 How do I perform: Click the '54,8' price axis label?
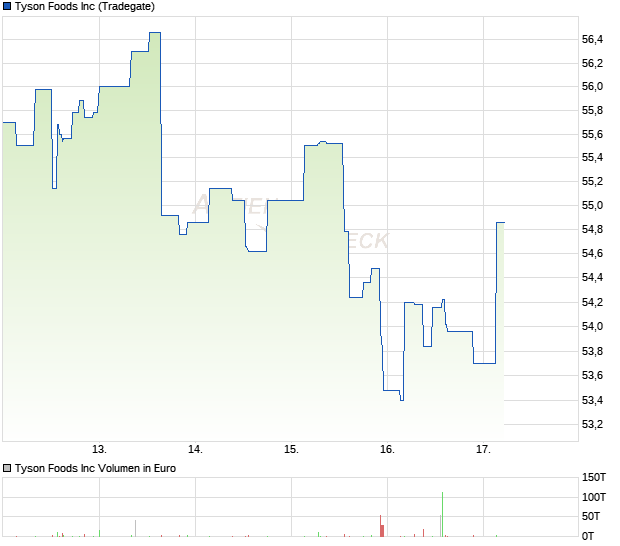[592, 229]
